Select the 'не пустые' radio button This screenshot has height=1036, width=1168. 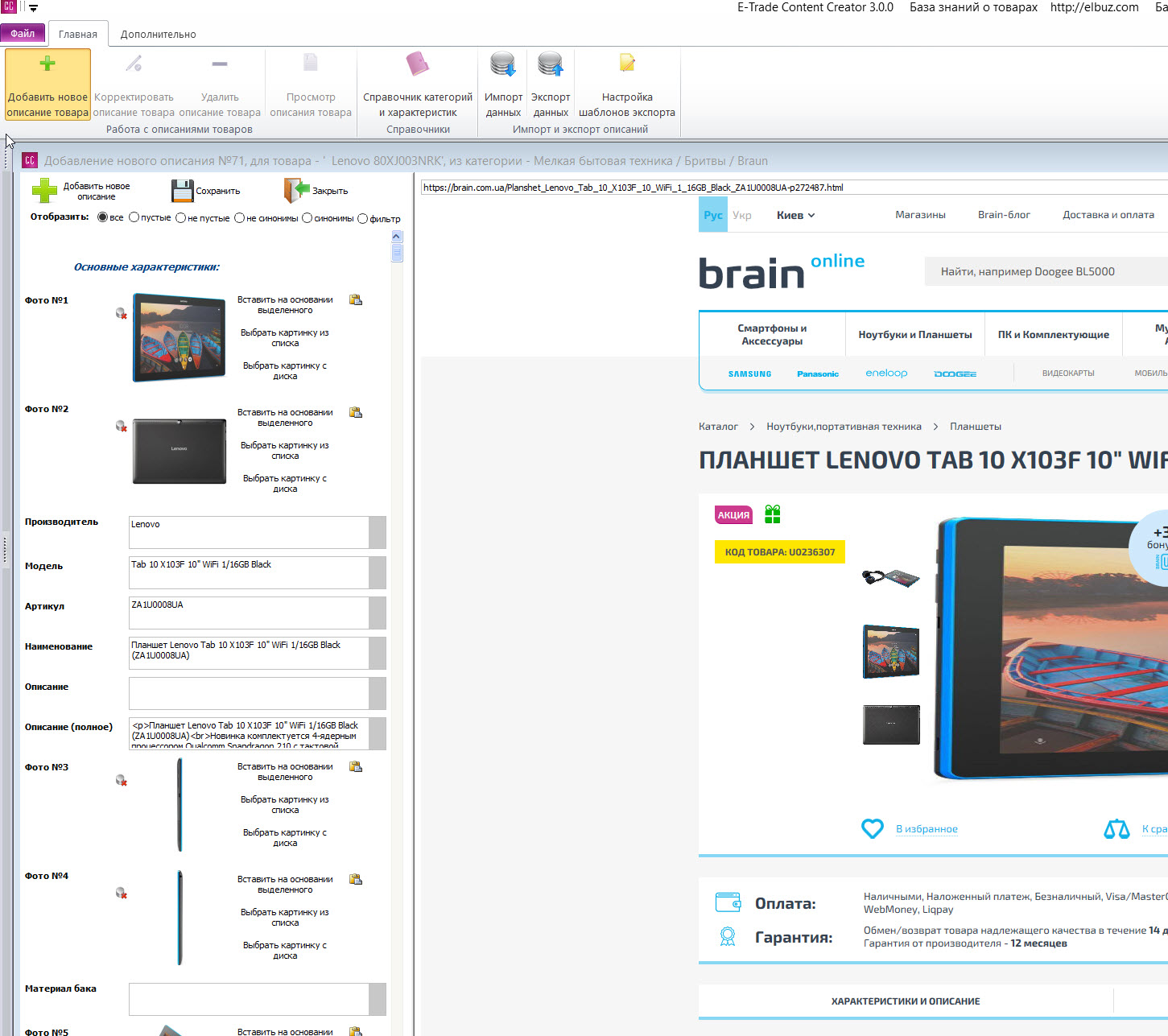181,217
